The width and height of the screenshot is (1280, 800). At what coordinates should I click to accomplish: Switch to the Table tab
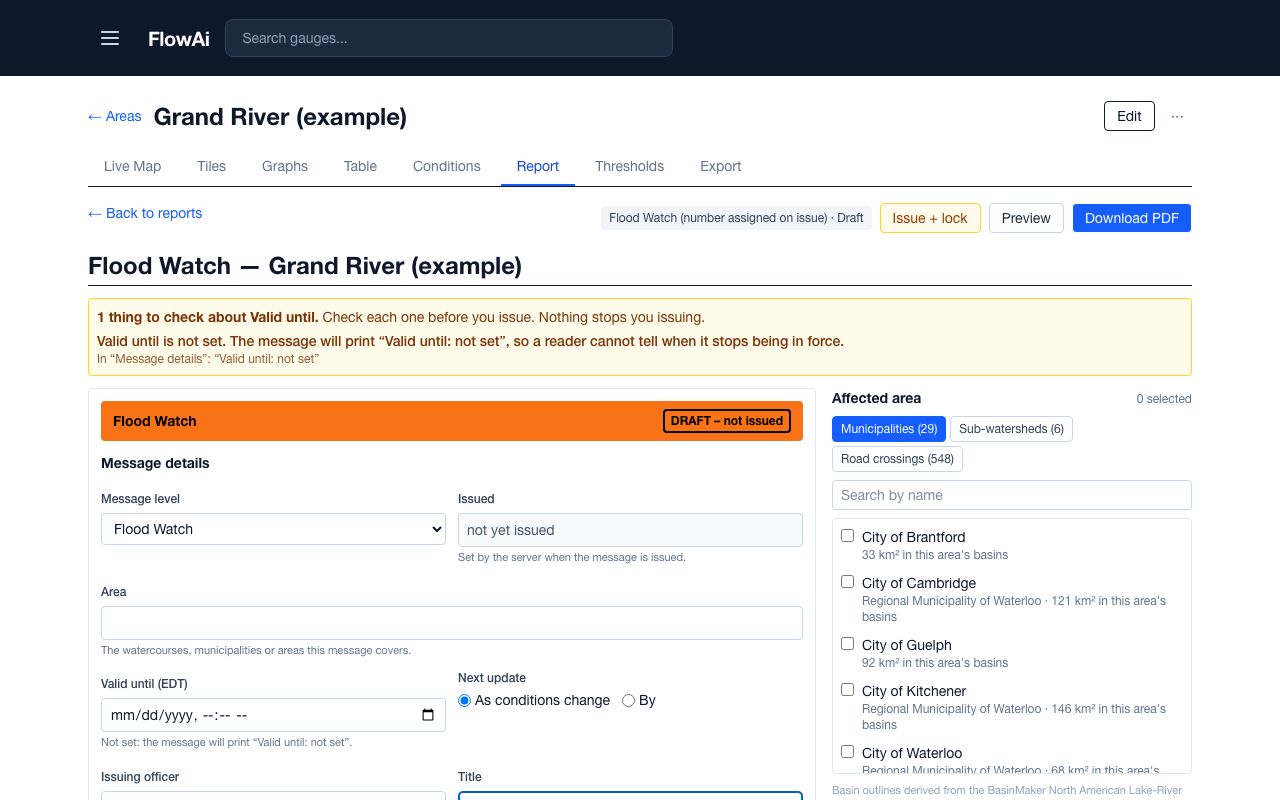coord(360,166)
